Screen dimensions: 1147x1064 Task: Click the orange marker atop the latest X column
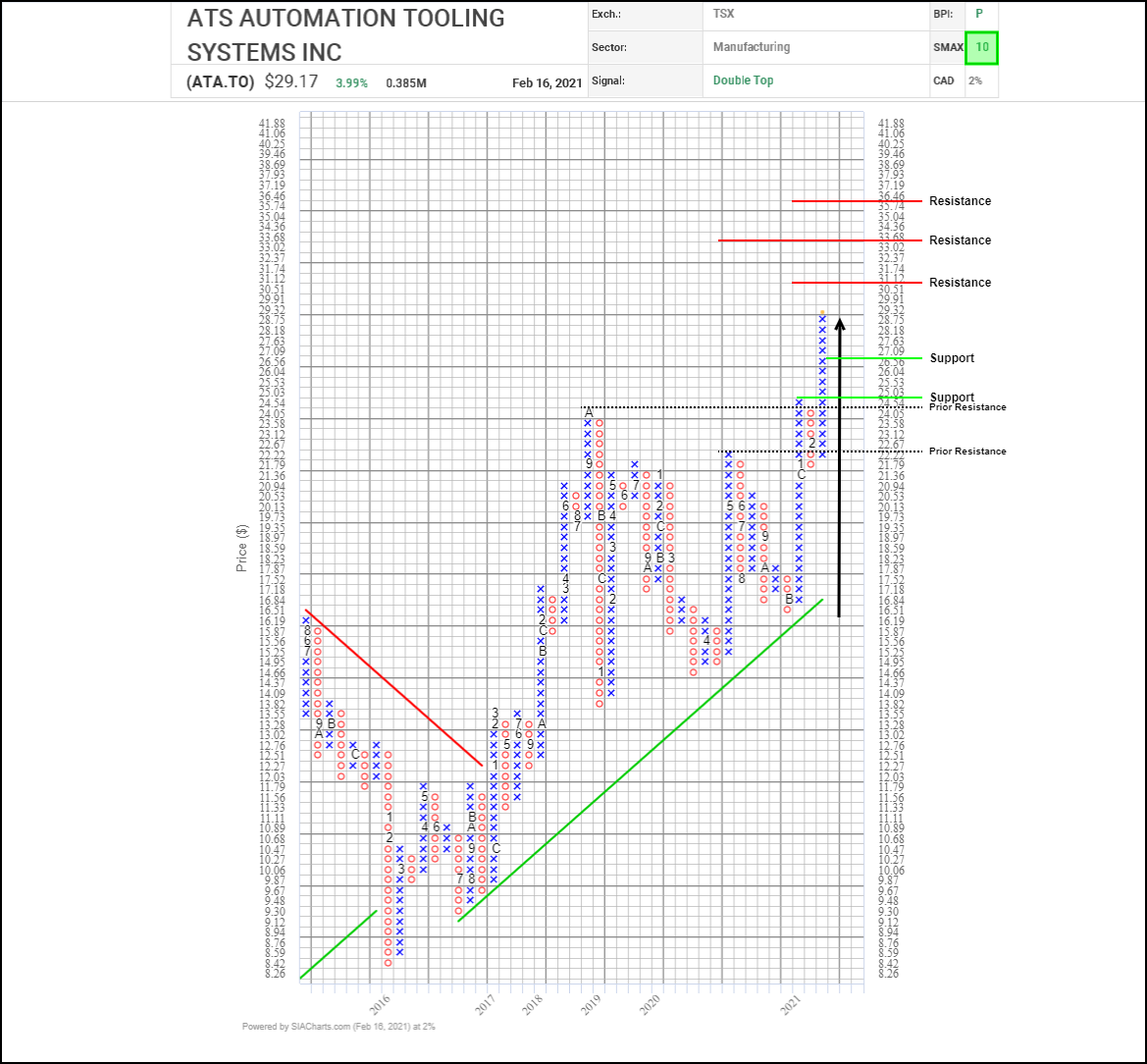tap(822, 312)
